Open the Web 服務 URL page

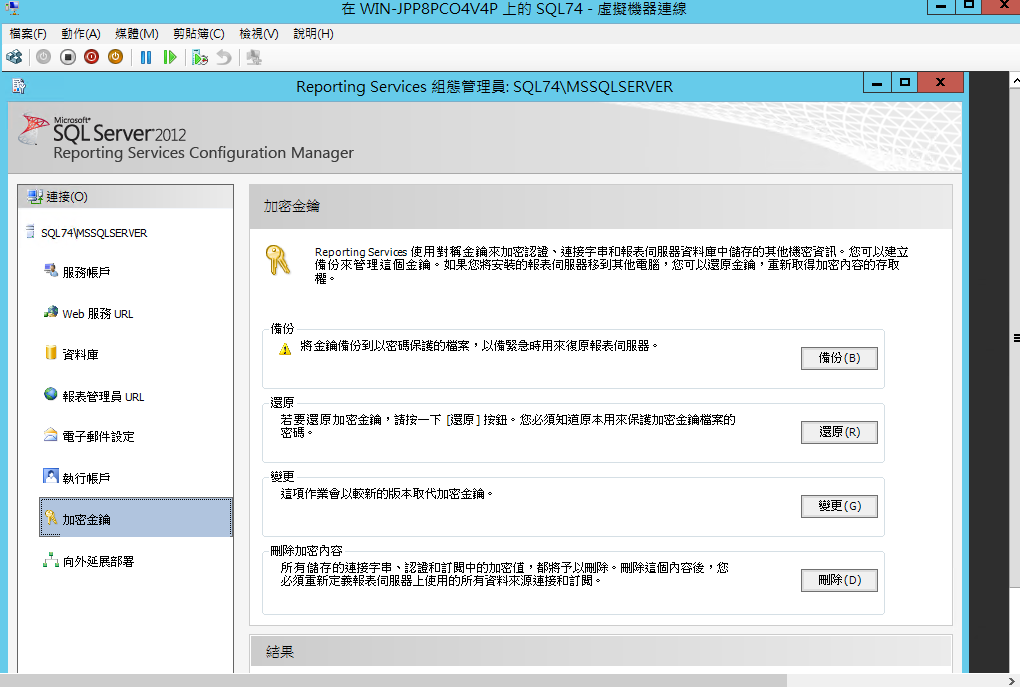pyautogui.click(x=98, y=314)
